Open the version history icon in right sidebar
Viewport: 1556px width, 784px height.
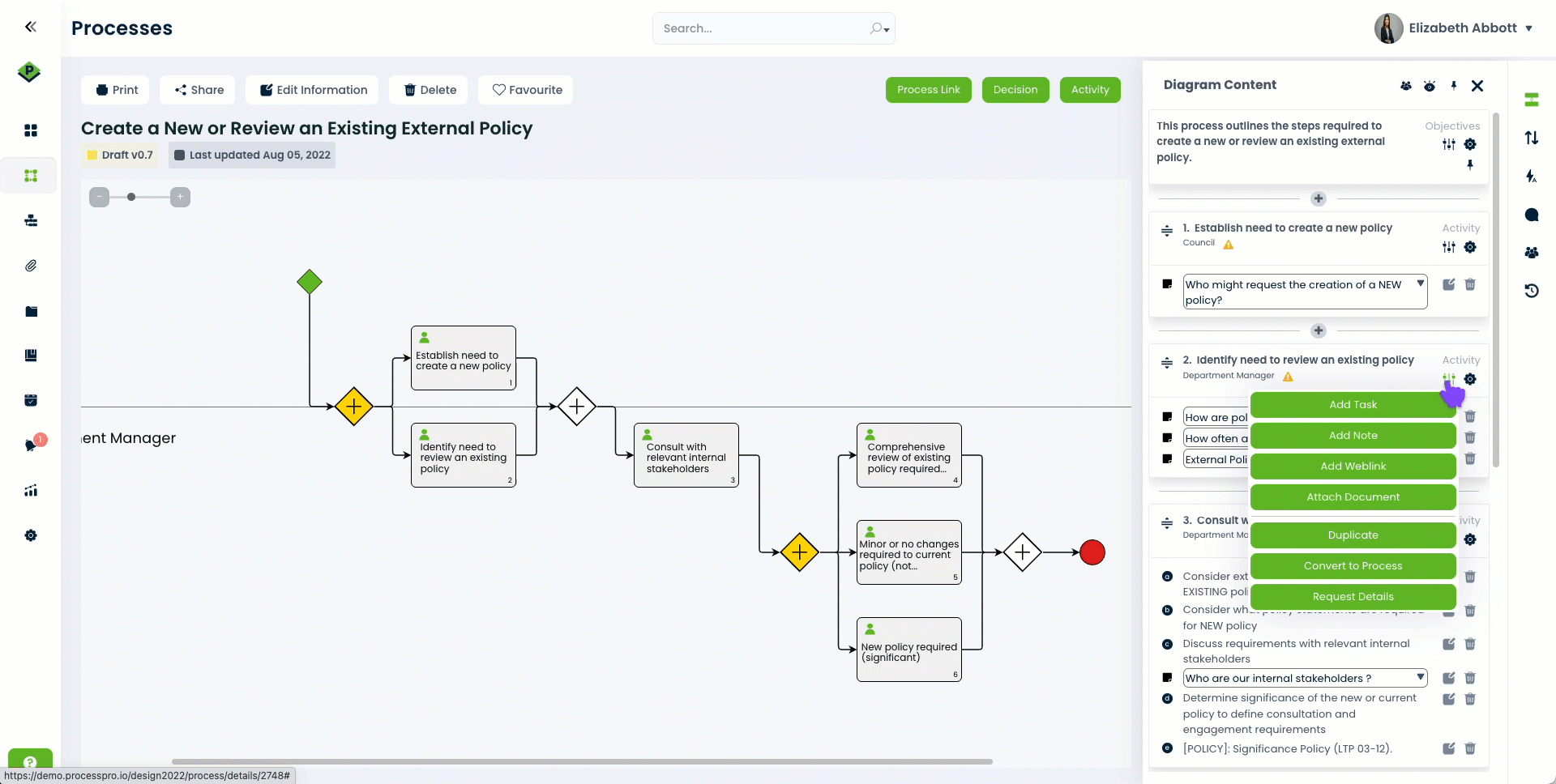pos(1531,291)
